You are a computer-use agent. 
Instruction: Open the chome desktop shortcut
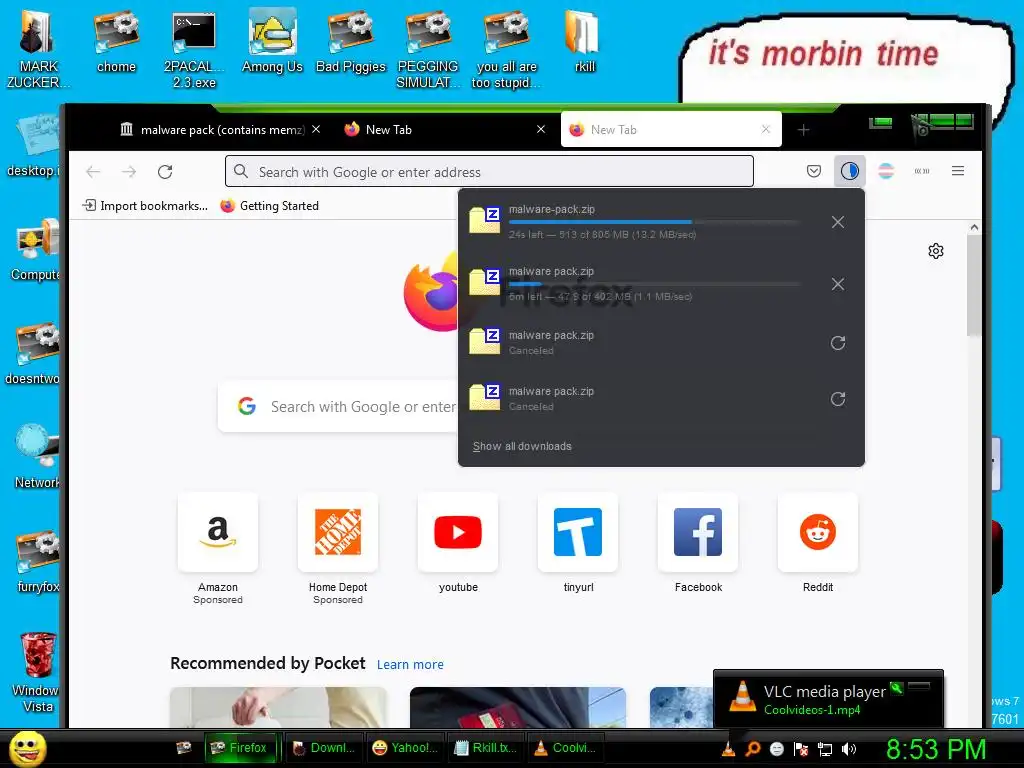(x=116, y=43)
